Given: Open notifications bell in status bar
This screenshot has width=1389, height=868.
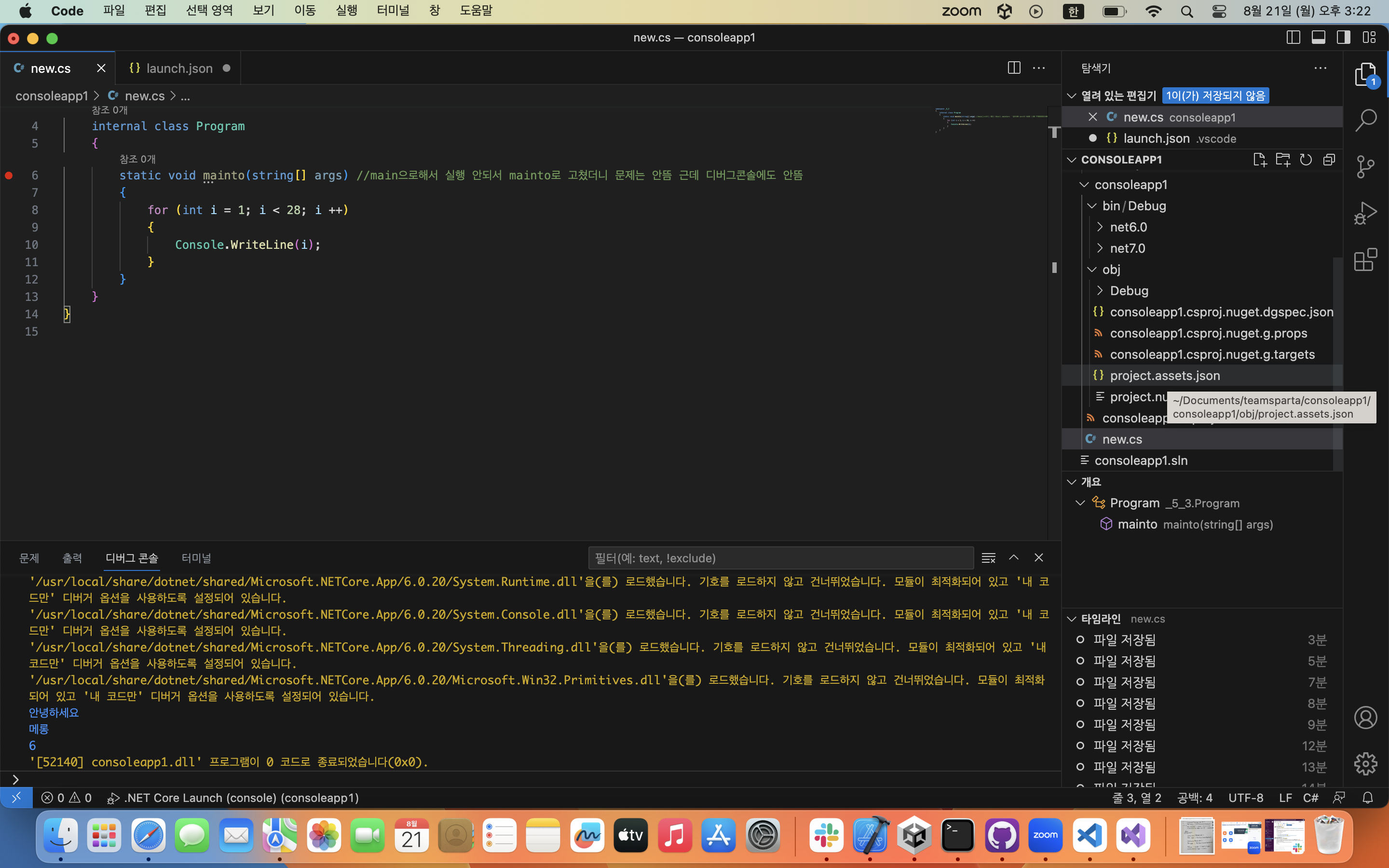Looking at the screenshot, I should 1368,798.
